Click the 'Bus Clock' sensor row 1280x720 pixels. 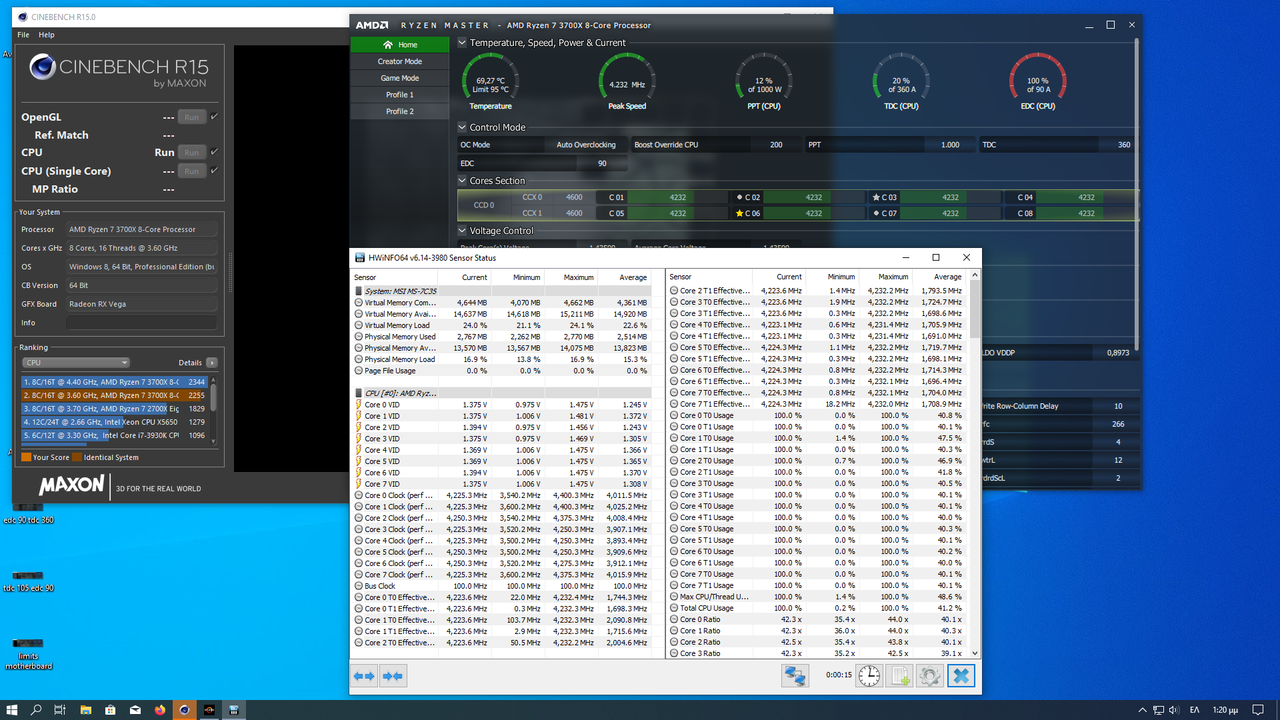tap(500, 586)
